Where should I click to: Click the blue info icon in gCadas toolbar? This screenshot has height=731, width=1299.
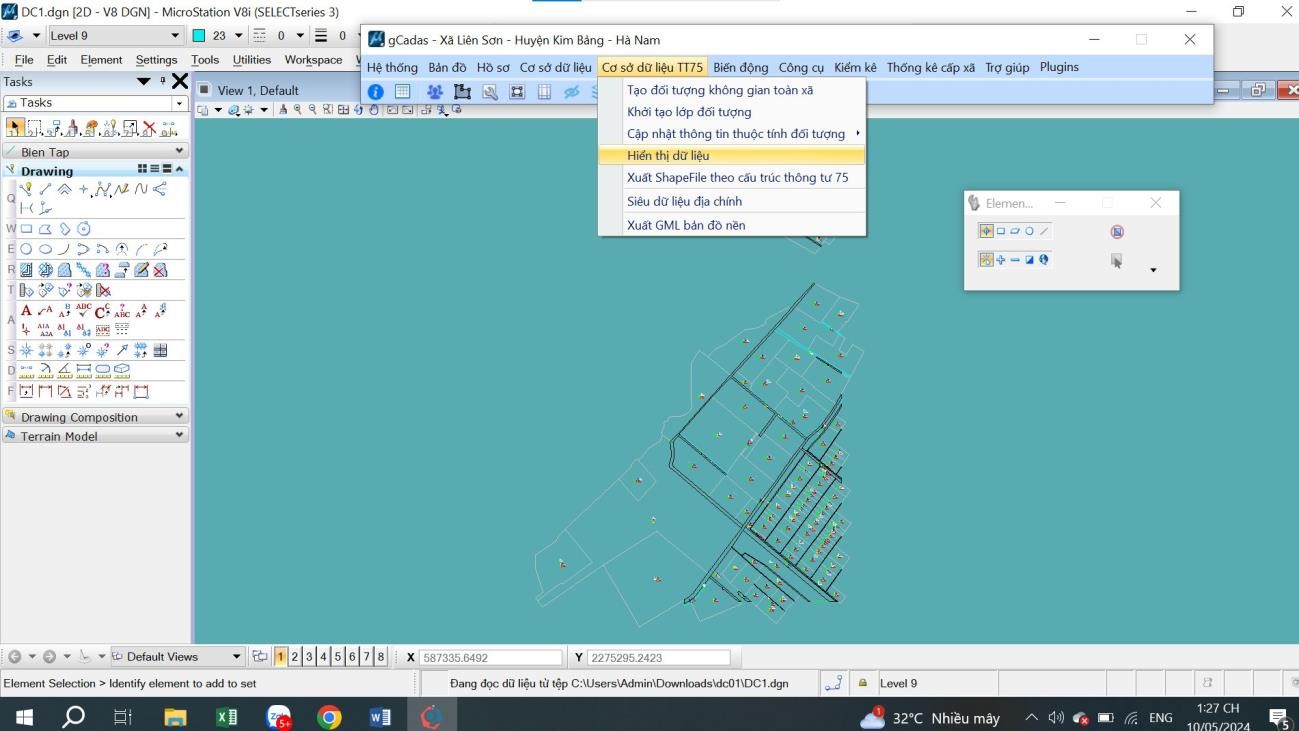coord(376,92)
